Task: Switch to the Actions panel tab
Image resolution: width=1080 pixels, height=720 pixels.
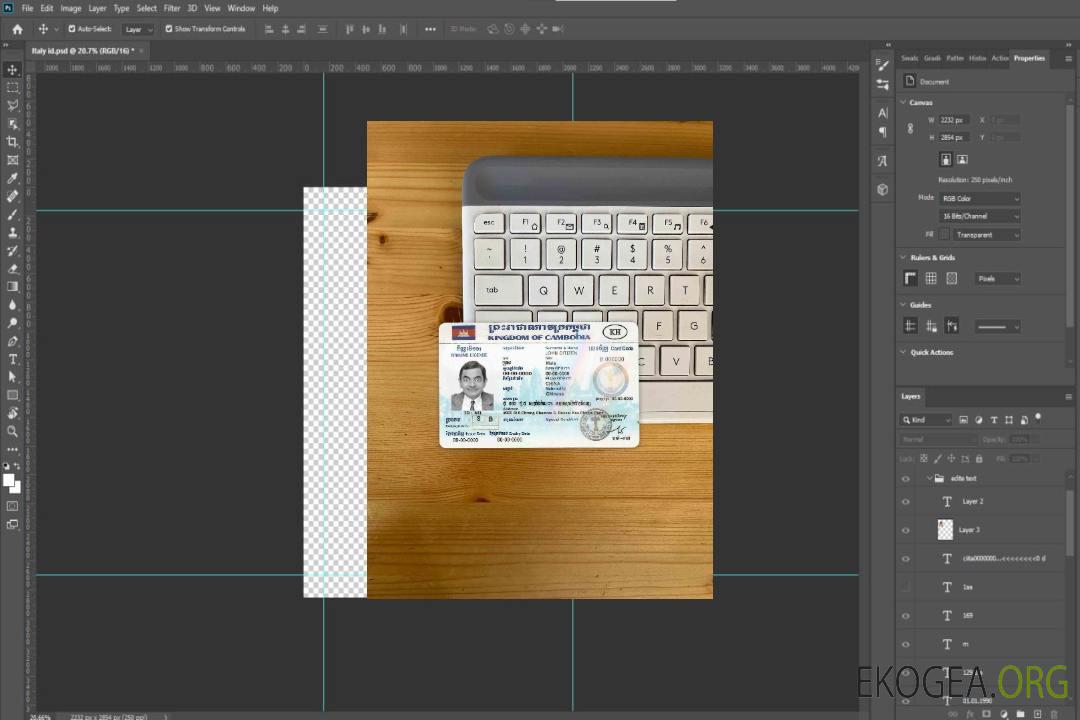Action: click(999, 58)
